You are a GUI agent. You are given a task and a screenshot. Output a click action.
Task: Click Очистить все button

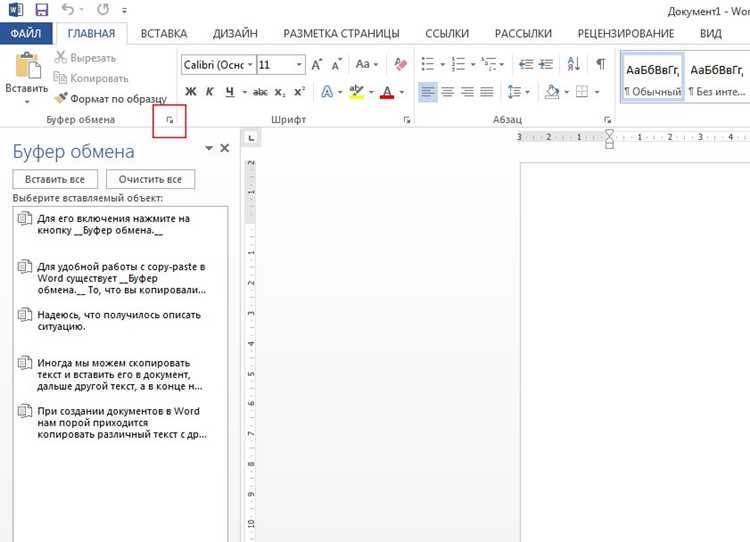tap(150, 179)
